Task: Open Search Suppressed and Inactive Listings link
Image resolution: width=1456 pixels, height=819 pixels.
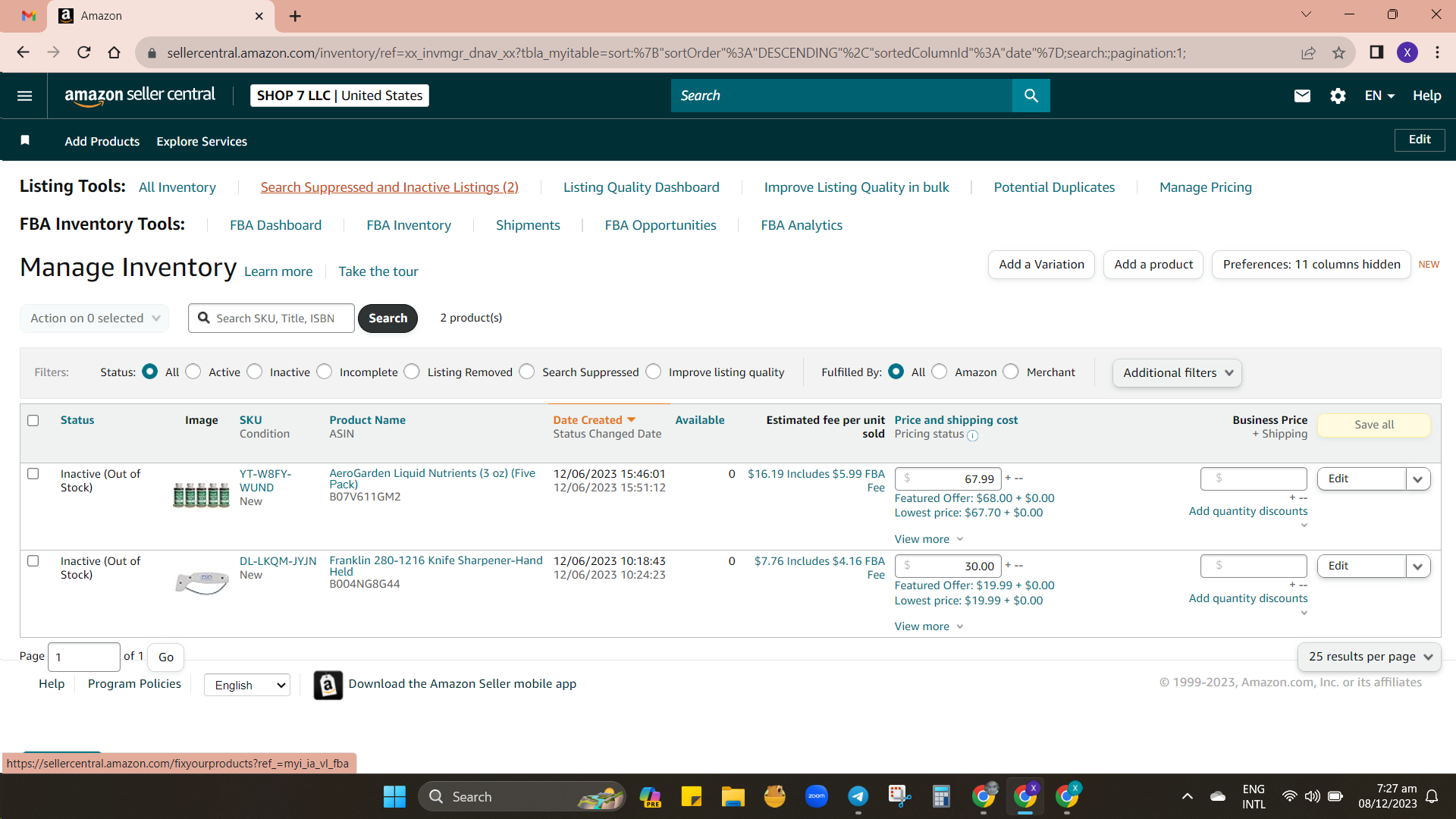Action: (x=390, y=187)
